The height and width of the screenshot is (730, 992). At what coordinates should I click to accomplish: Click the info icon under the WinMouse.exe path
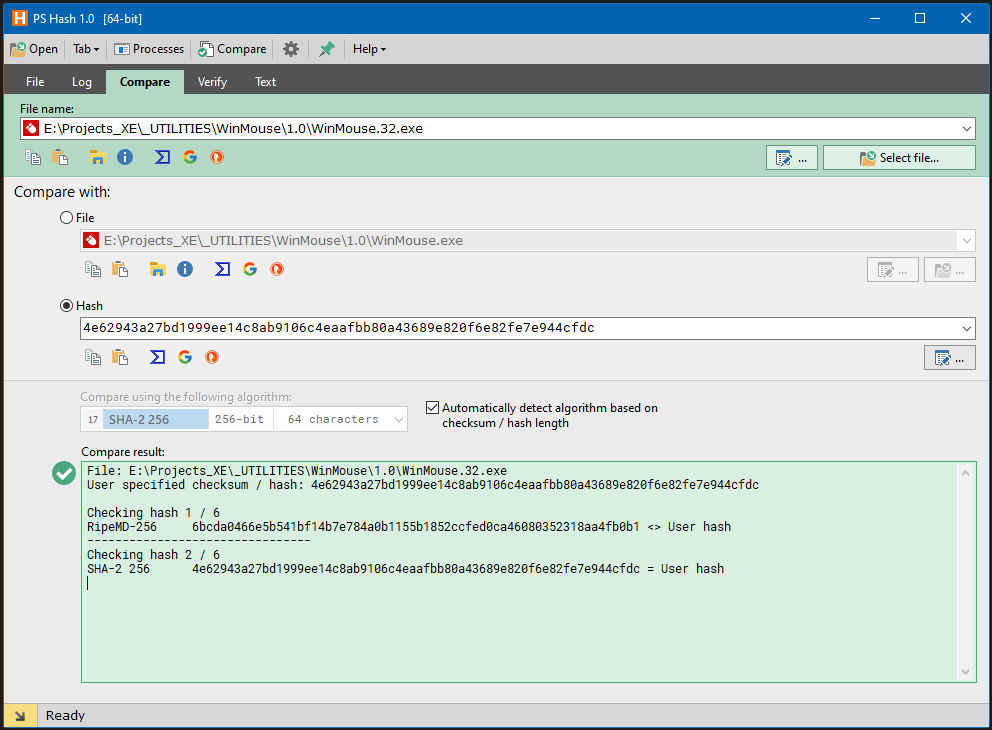[x=185, y=269]
